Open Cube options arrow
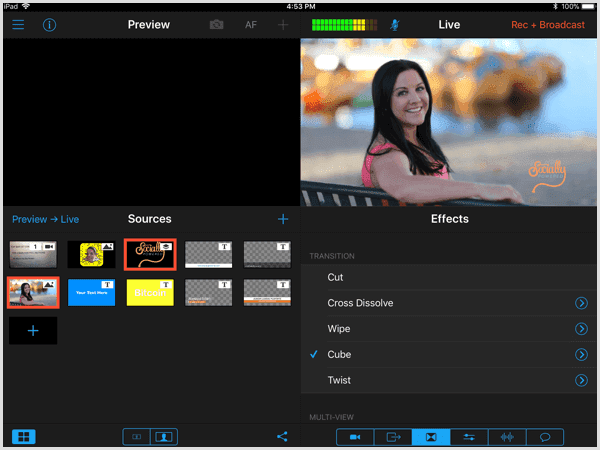600x450 pixels. [581, 354]
